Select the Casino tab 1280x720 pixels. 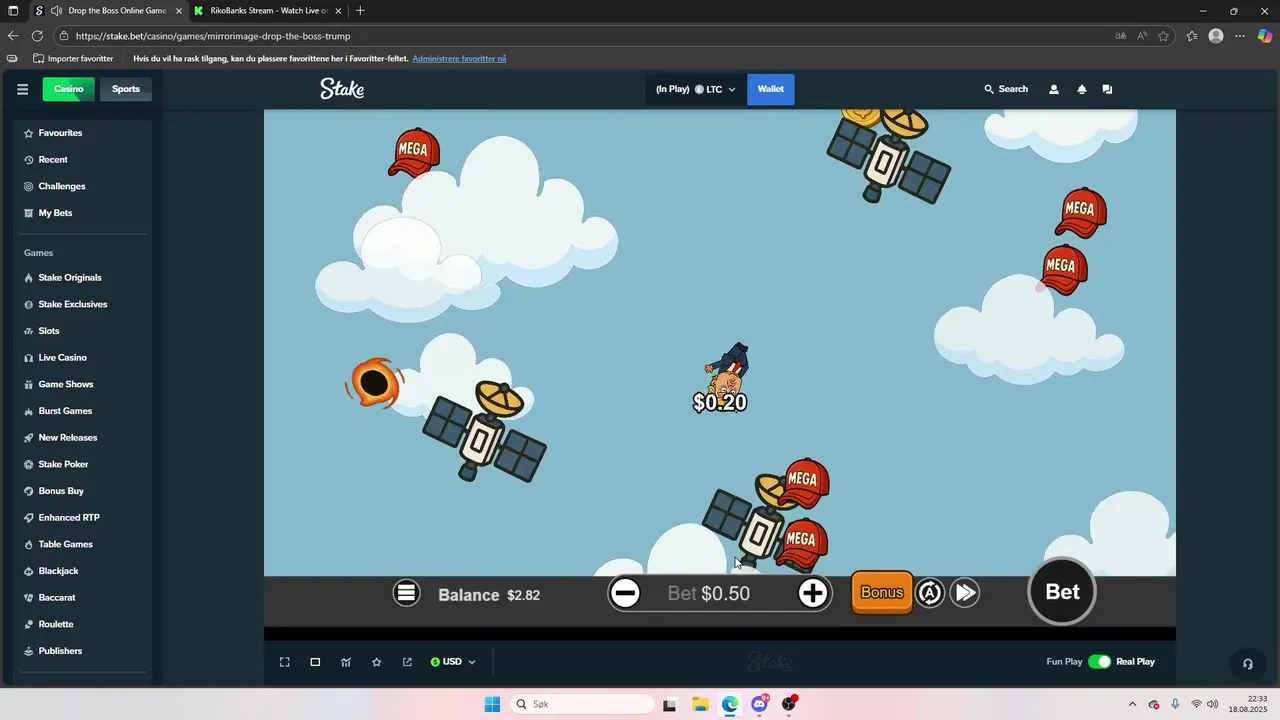(x=69, y=89)
